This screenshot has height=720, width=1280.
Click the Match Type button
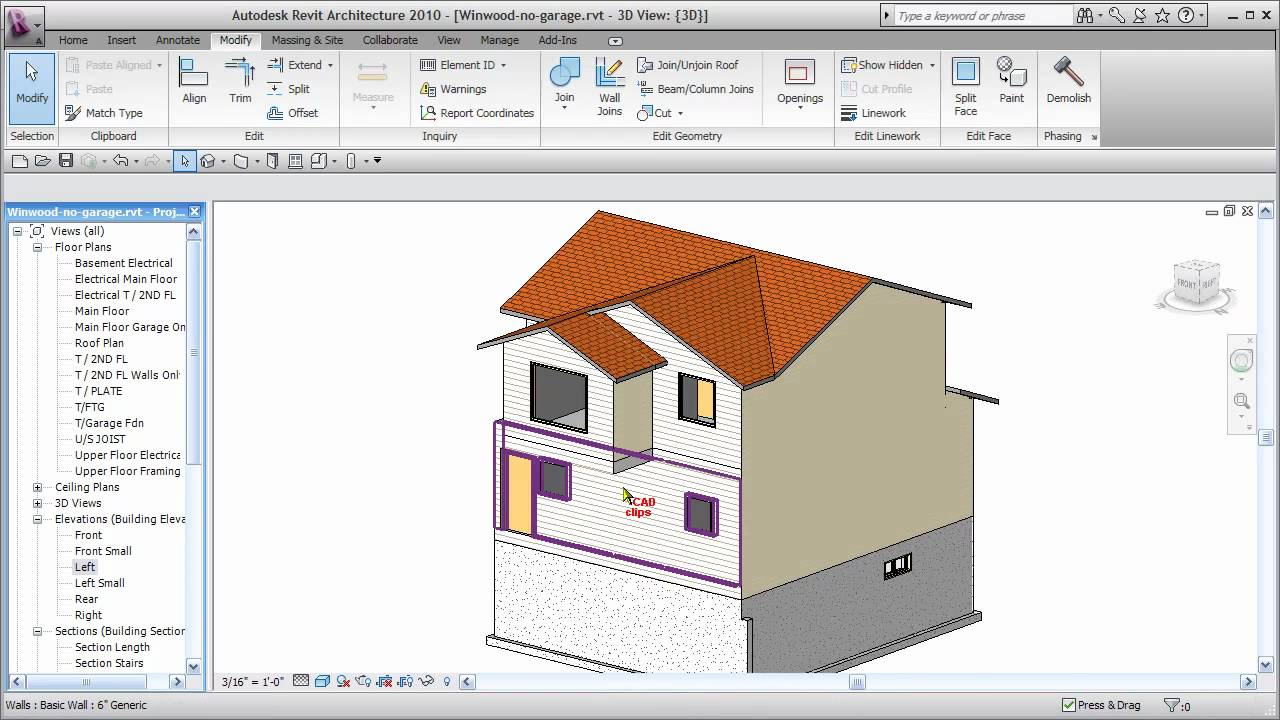104,113
